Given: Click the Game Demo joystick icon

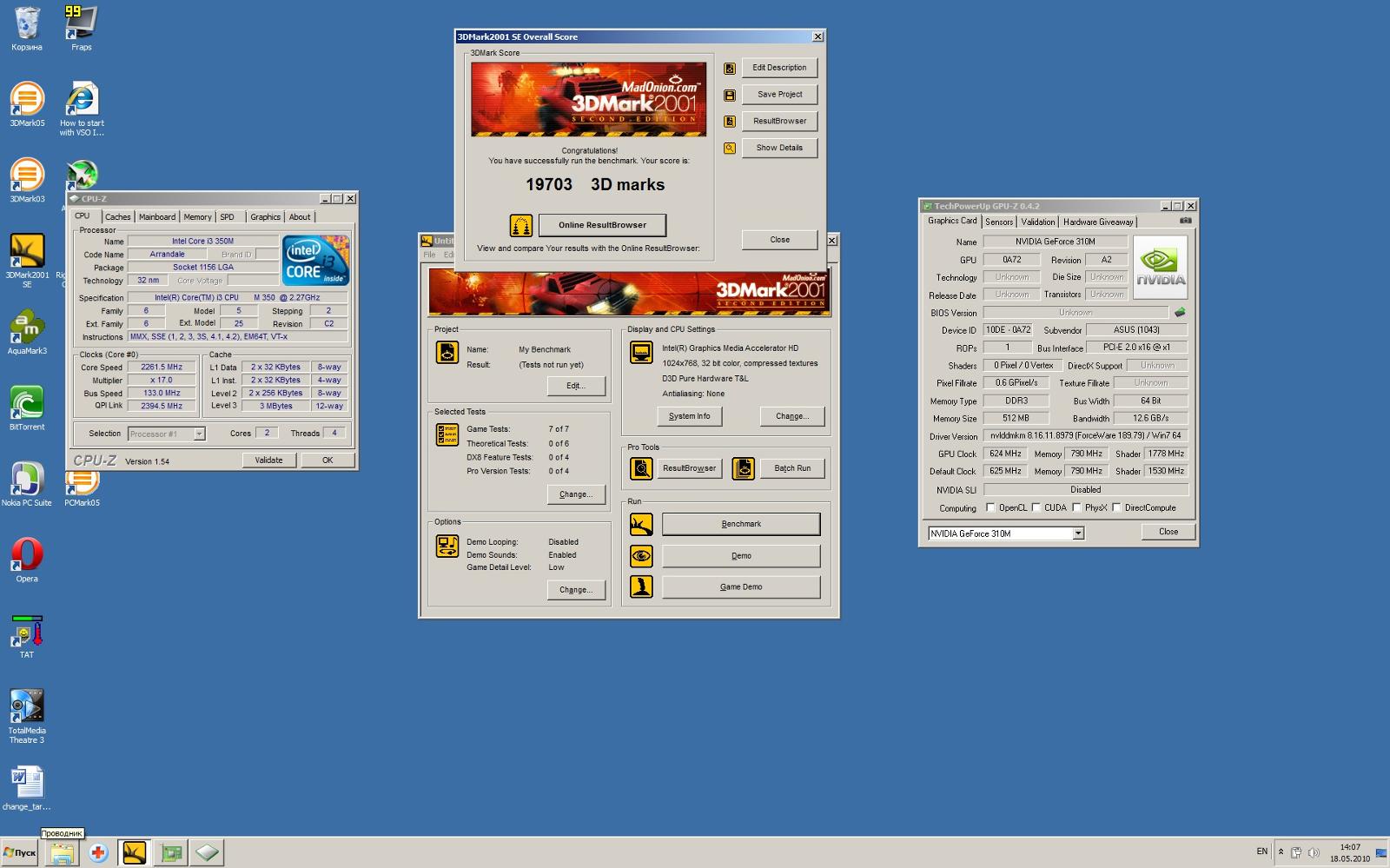Looking at the screenshot, I should (641, 587).
